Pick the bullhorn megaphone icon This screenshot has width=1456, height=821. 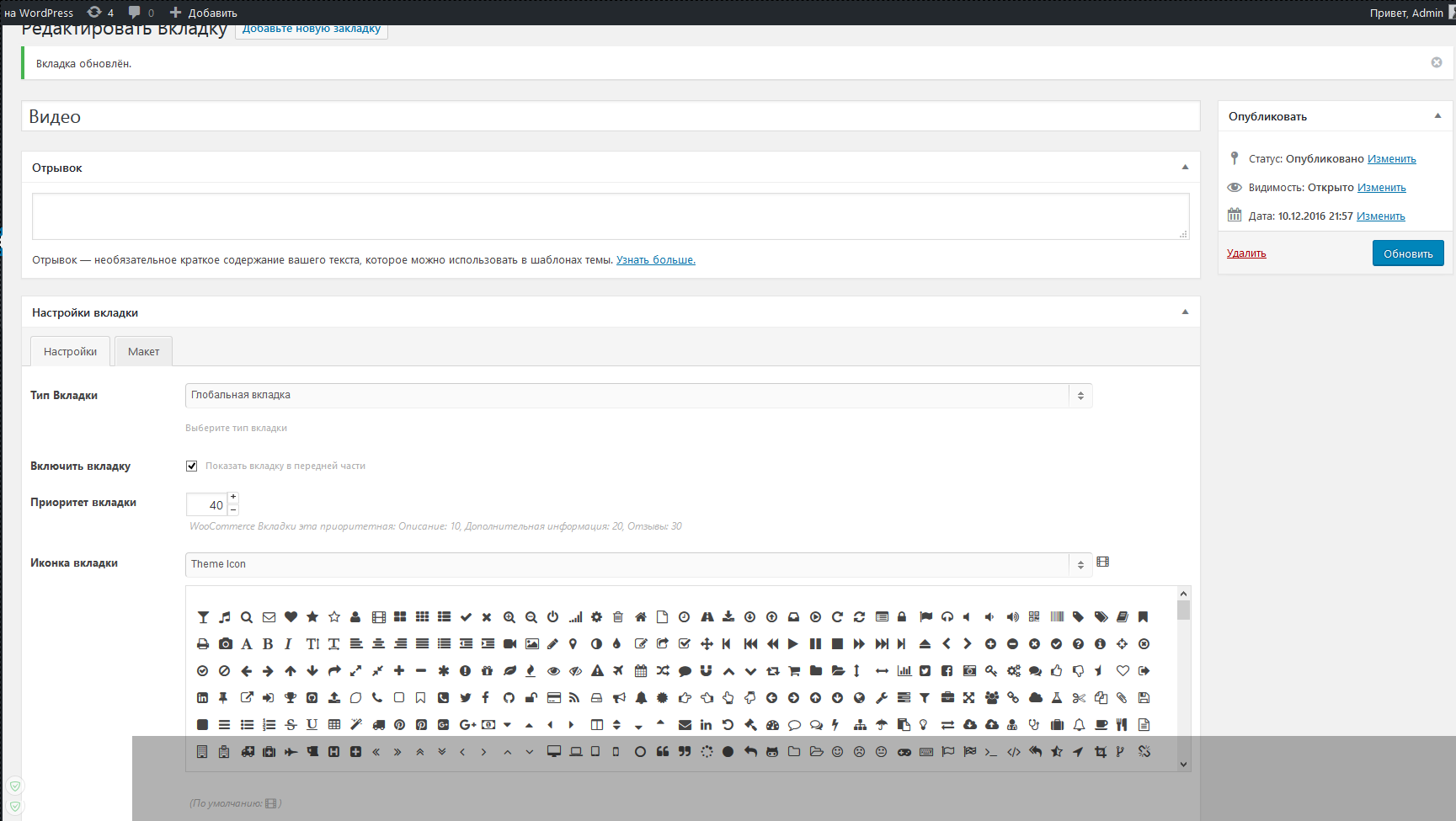coord(619,698)
